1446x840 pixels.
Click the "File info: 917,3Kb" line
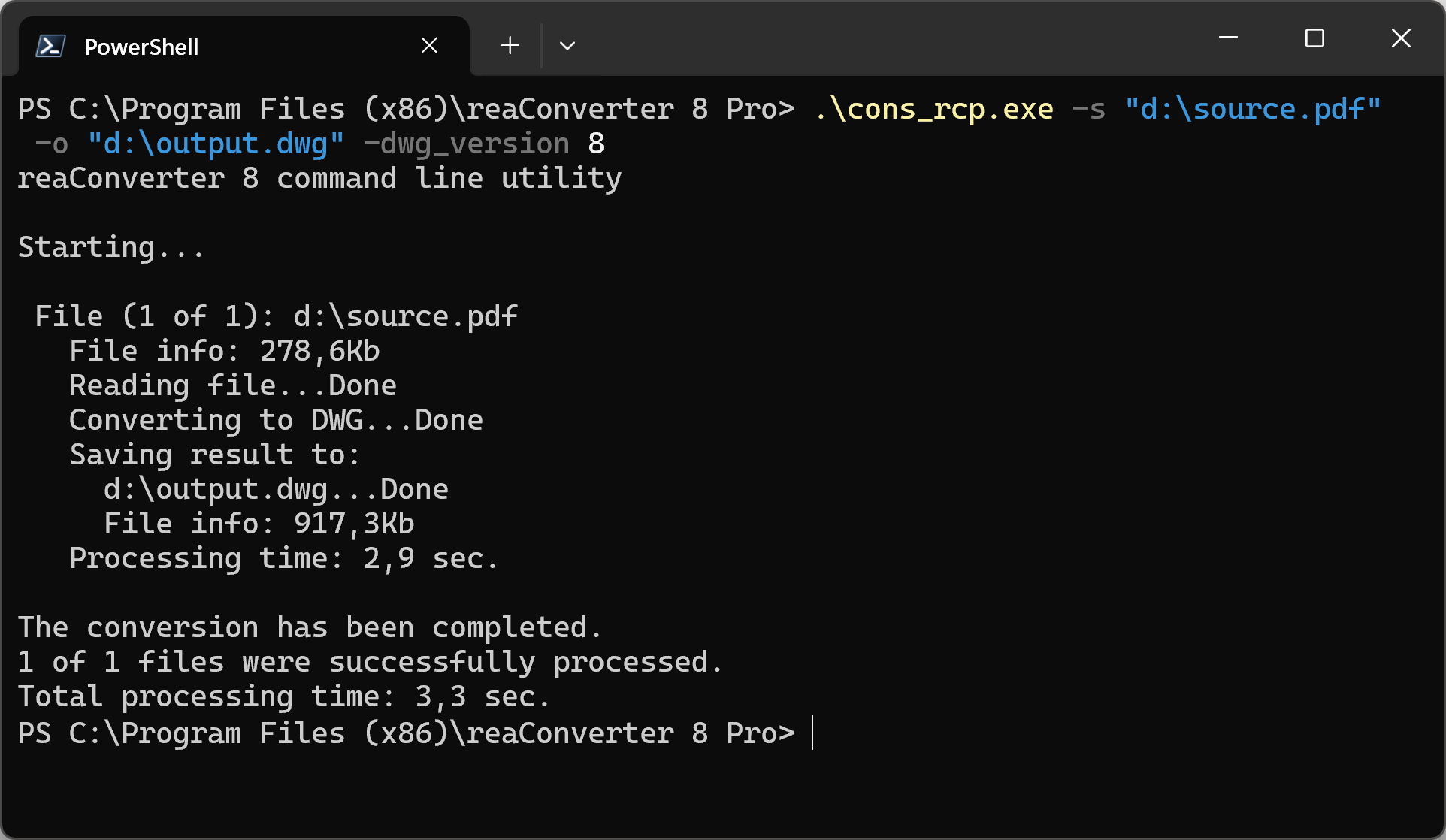[x=259, y=524]
